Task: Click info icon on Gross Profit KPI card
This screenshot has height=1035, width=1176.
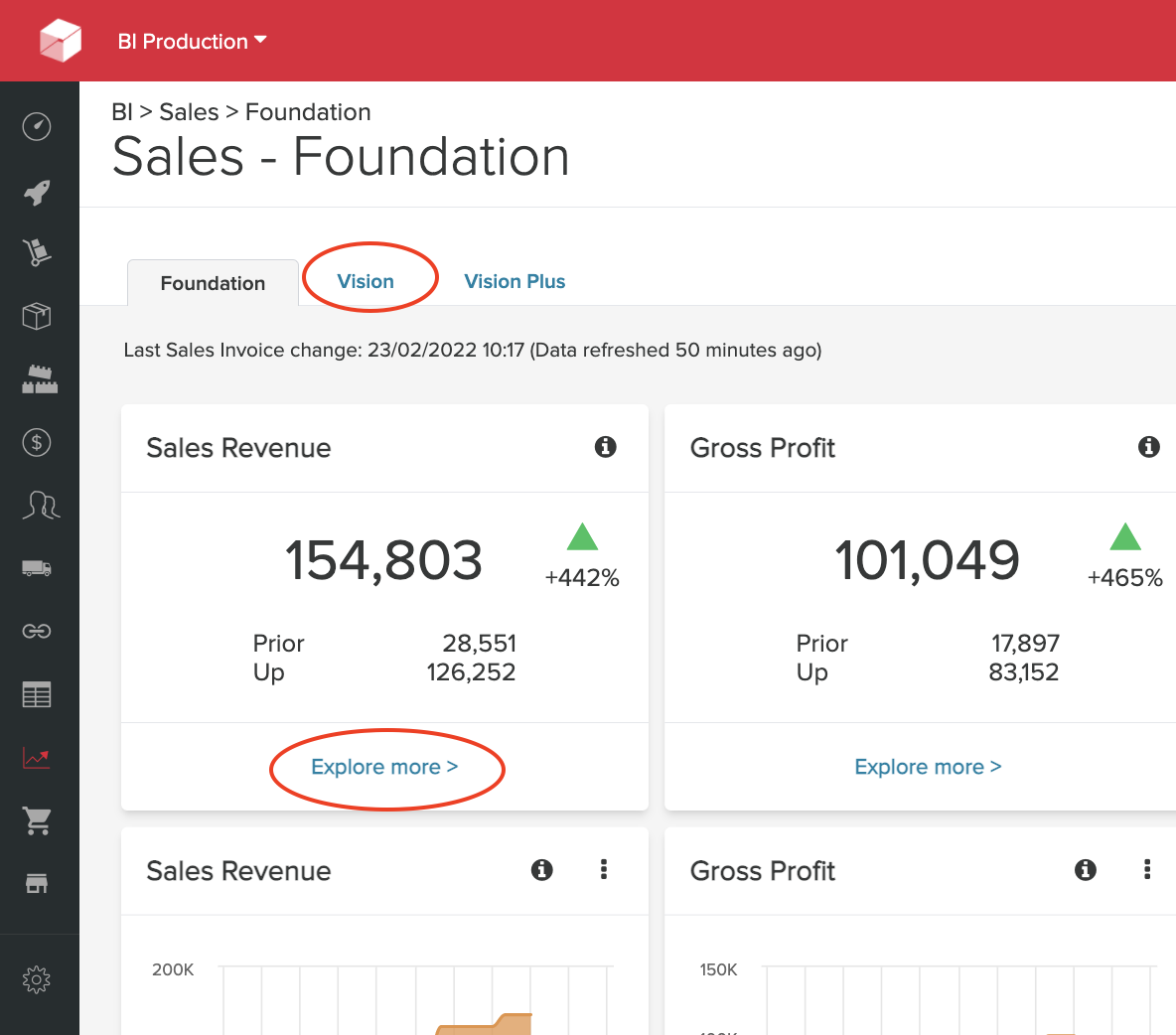Action: point(1148,447)
